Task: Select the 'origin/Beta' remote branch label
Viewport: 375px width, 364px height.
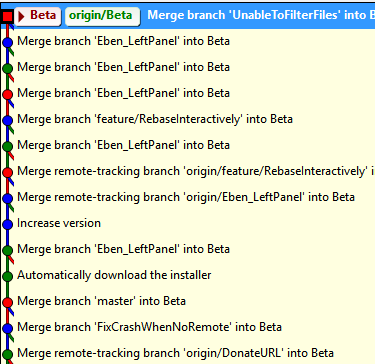Action: coord(102,16)
